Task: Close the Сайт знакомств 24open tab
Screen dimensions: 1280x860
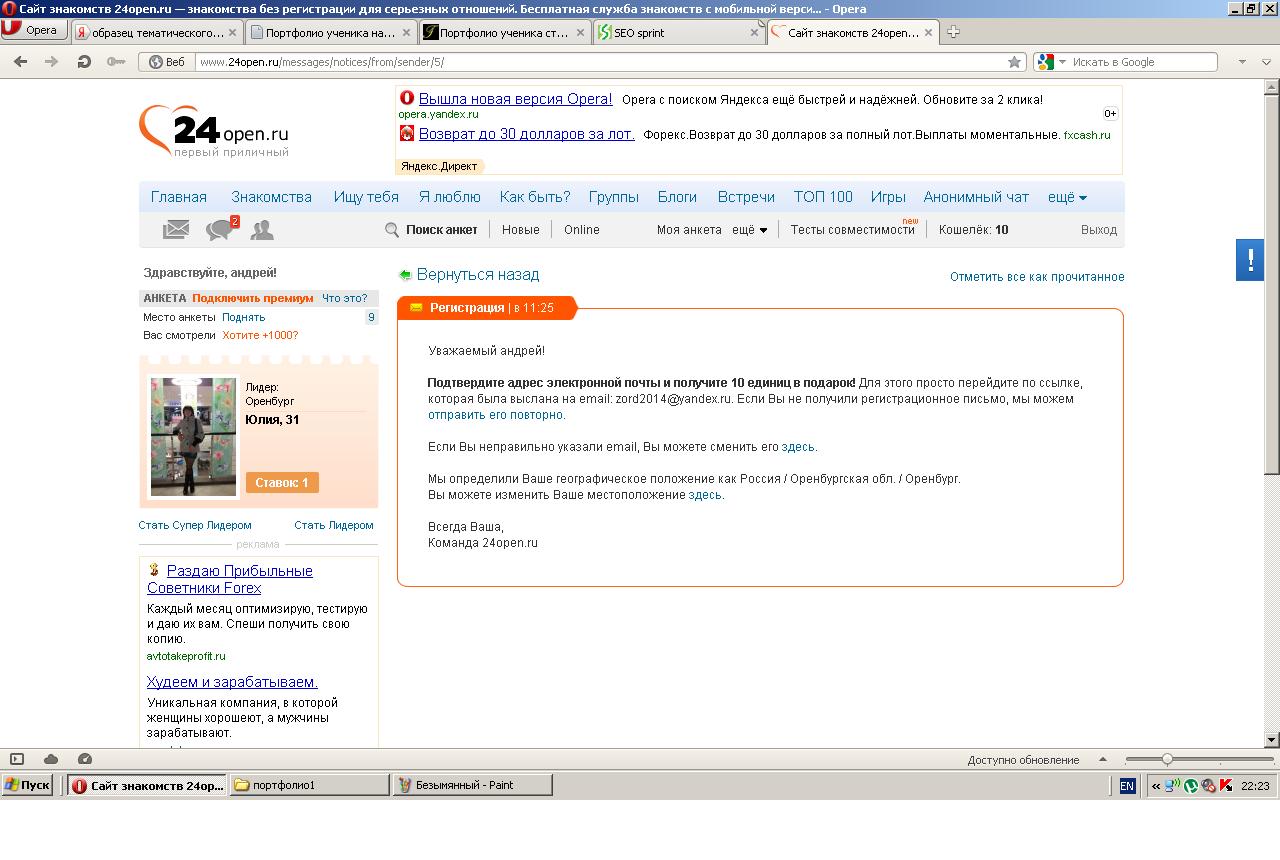Action: pyautogui.click(x=929, y=32)
